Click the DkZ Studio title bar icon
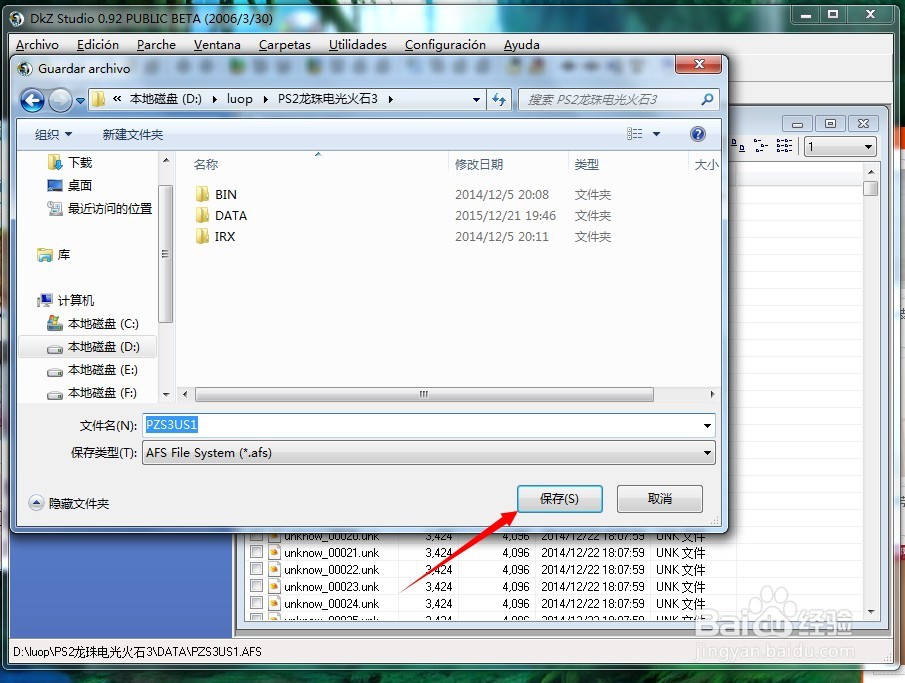 coord(17,18)
